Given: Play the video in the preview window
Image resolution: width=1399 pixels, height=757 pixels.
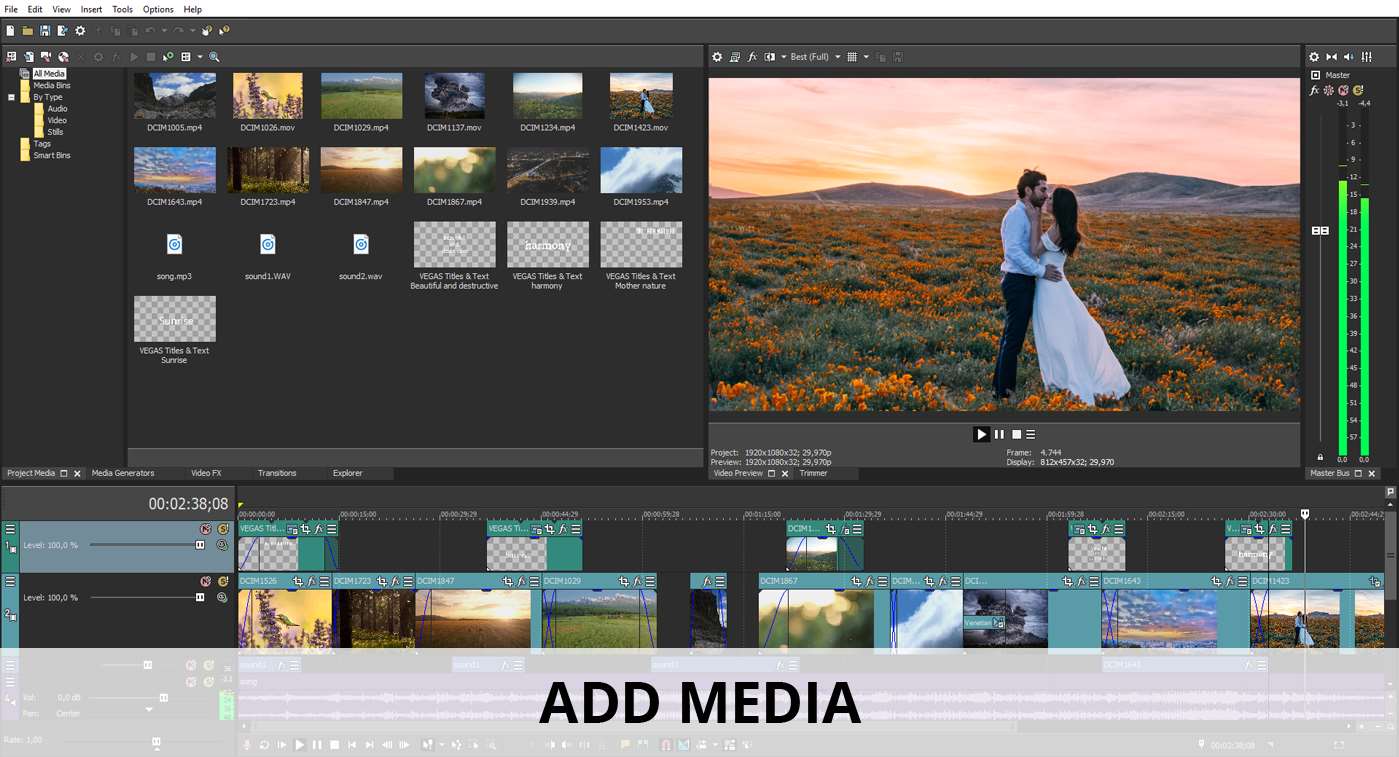Looking at the screenshot, I should pos(981,434).
